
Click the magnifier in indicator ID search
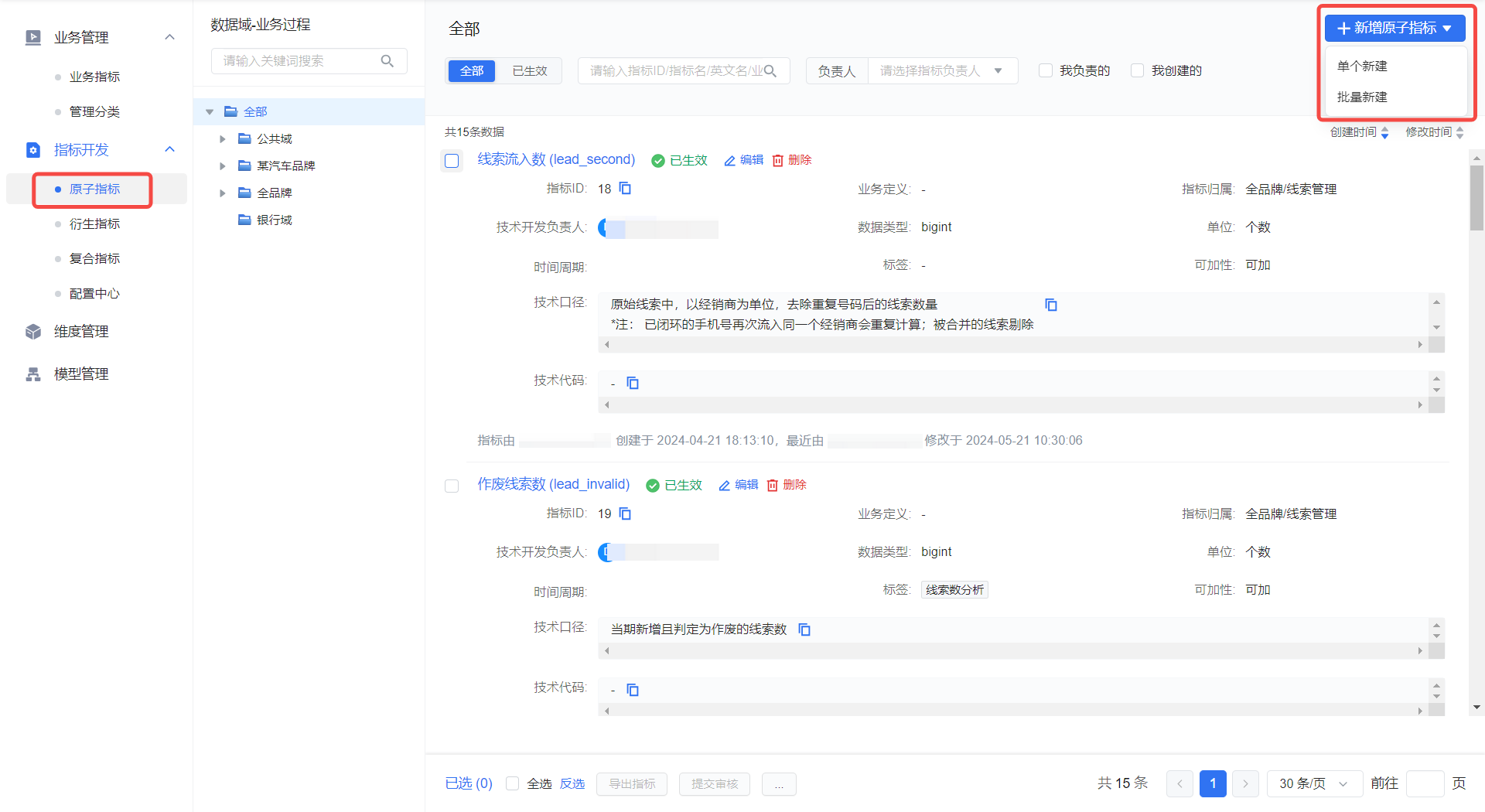pos(770,71)
